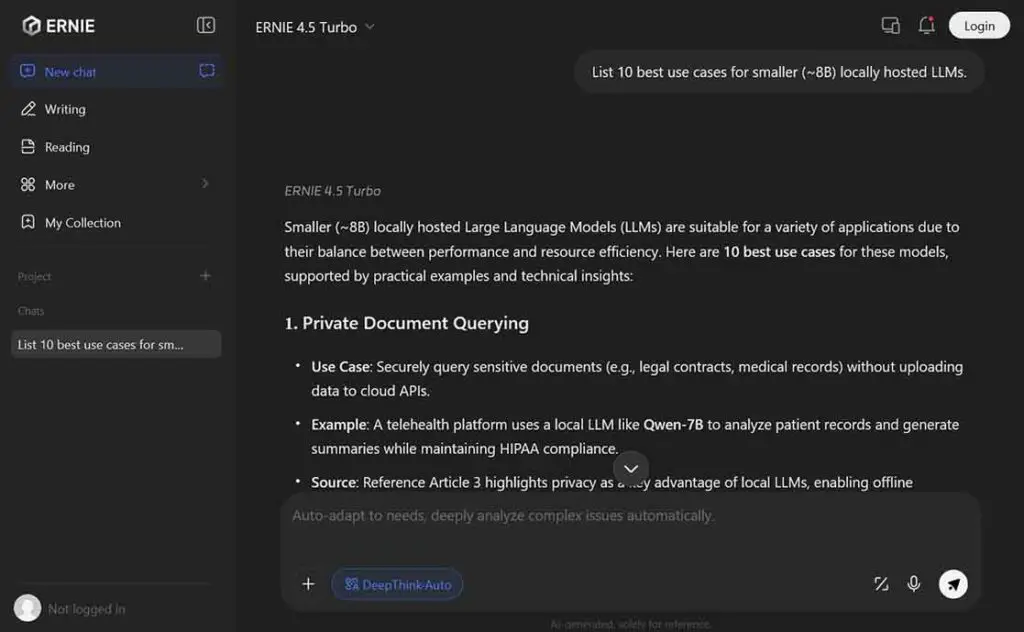Click the prompt enhance wand icon

(881, 584)
